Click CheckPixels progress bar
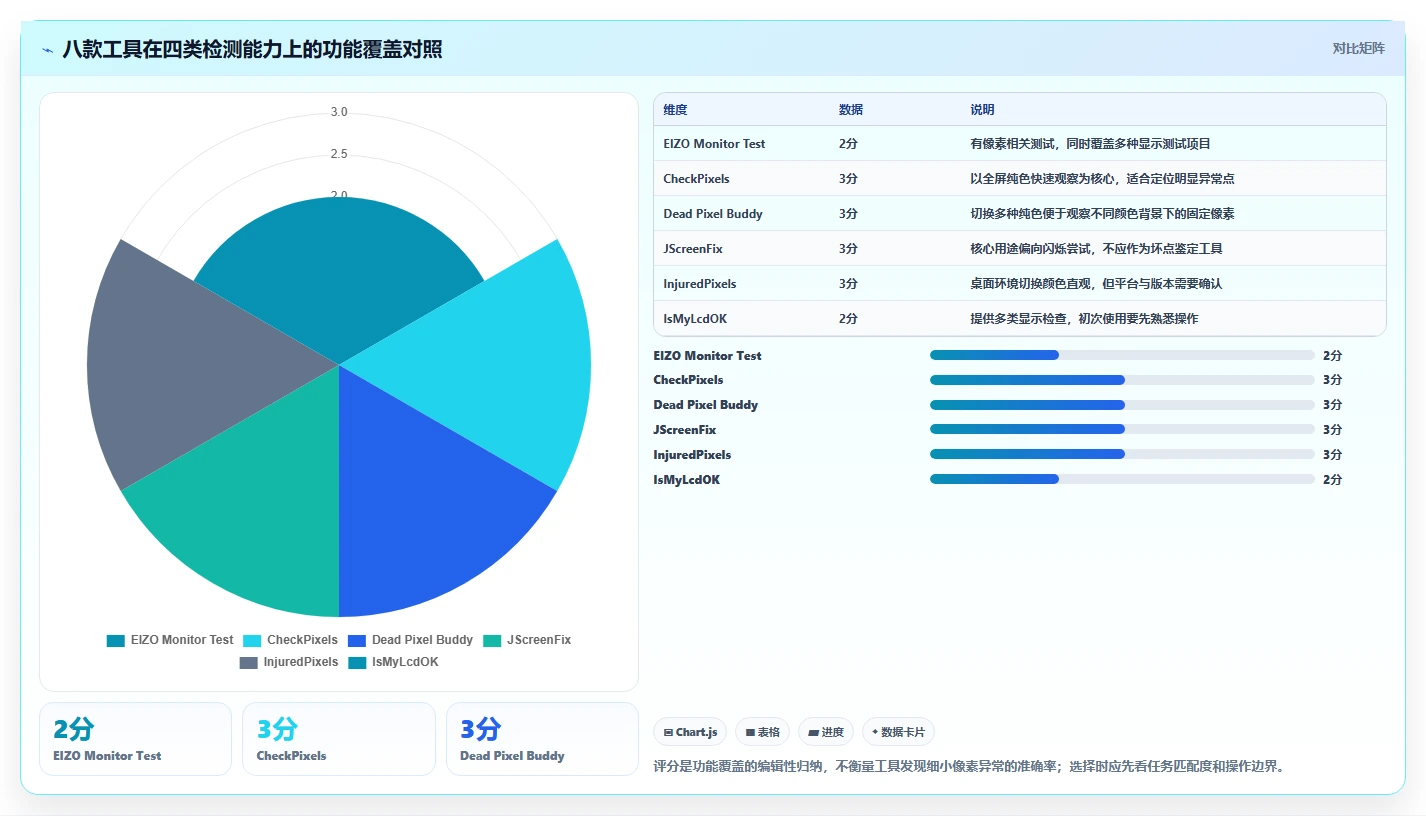Image resolution: width=1426 pixels, height=816 pixels. [x=1122, y=380]
